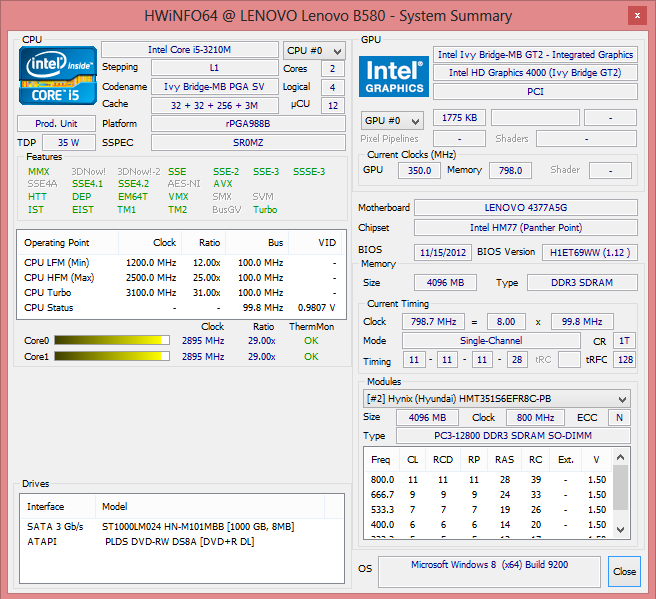Click the Operating Point column header

click(68, 243)
